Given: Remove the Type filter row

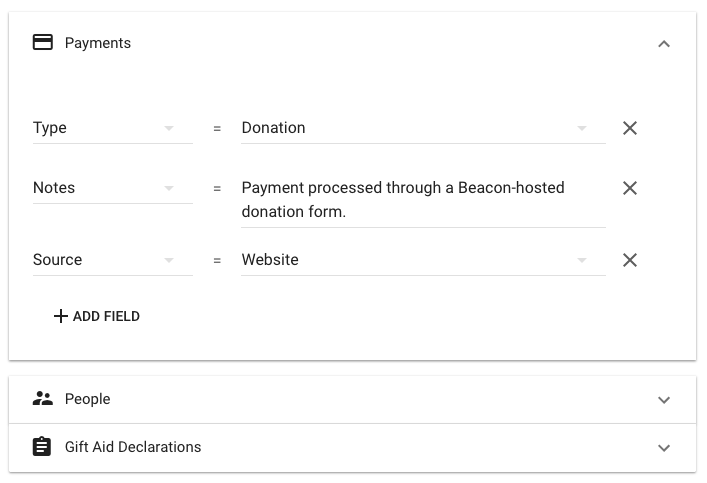Looking at the screenshot, I should coord(630,128).
